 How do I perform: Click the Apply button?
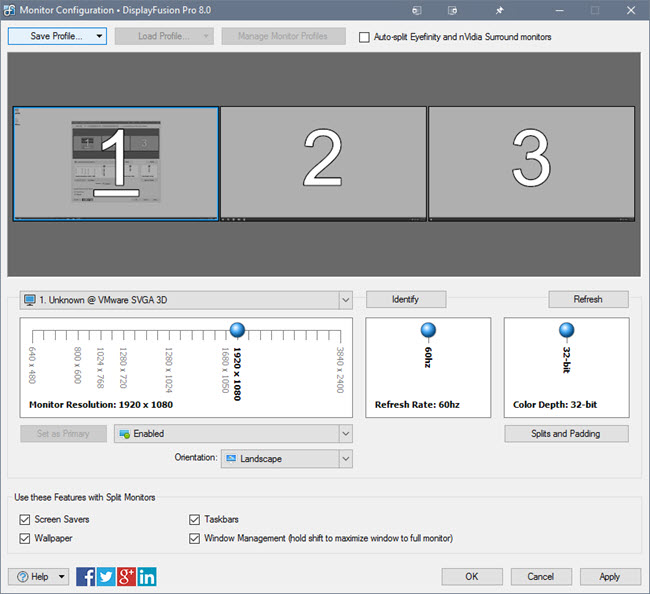point(610,577)
